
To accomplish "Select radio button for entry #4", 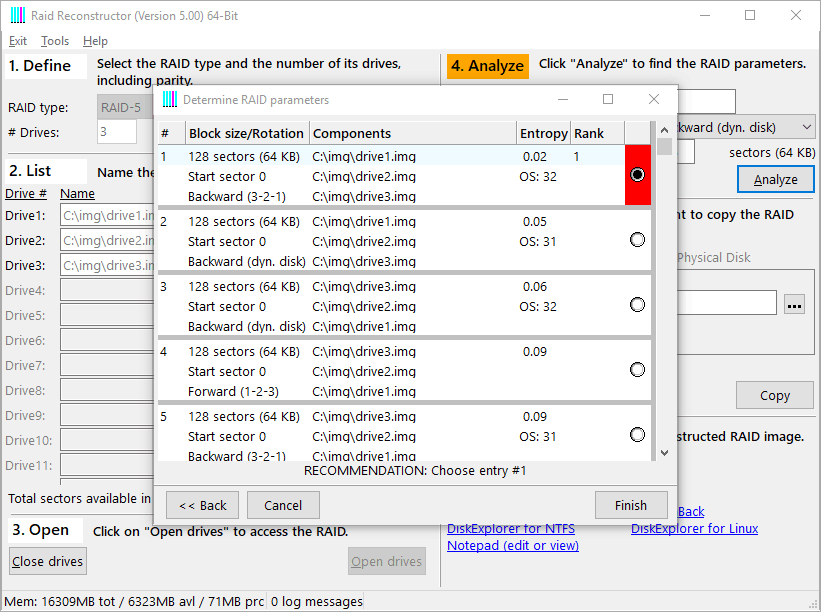I will pyautogui.click(x=638, y=370).
